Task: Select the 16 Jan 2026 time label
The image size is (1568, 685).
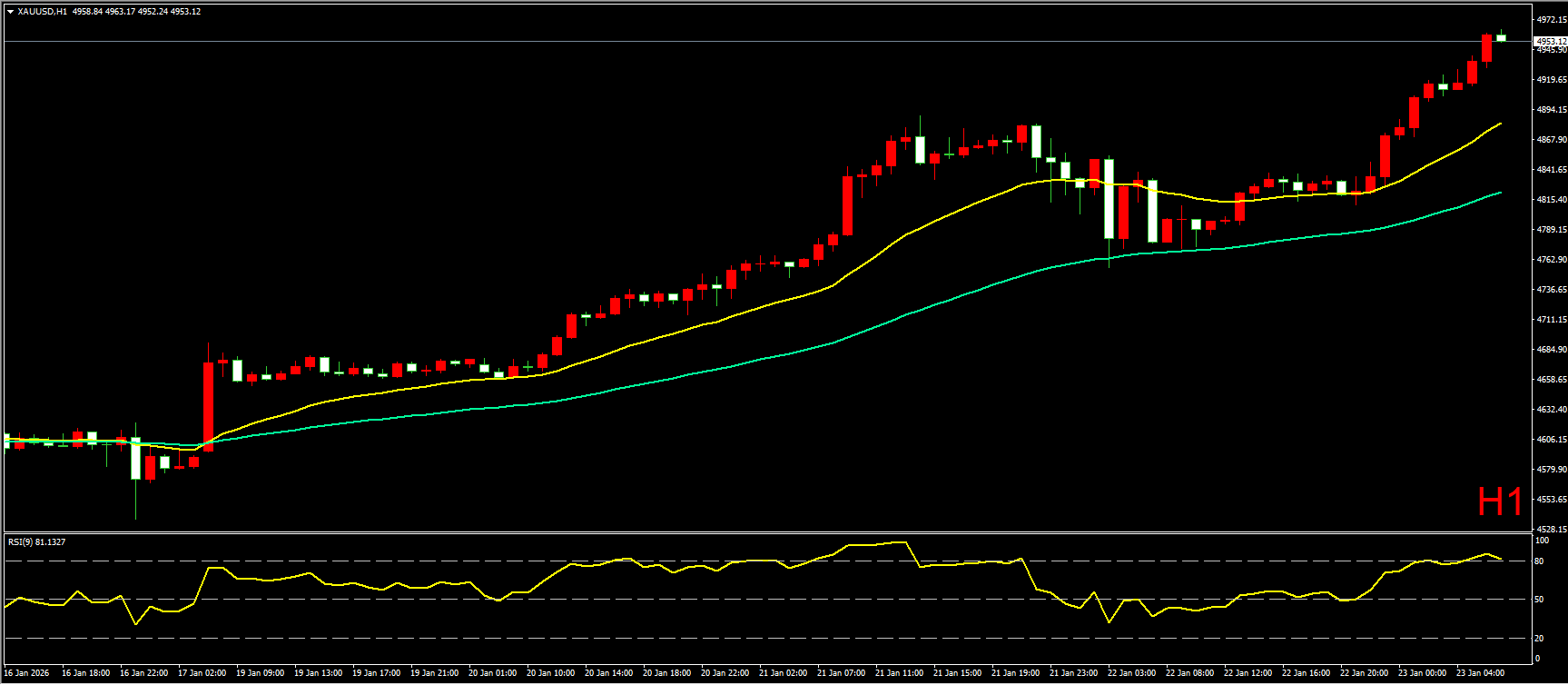Action: (x=27, y=673)
